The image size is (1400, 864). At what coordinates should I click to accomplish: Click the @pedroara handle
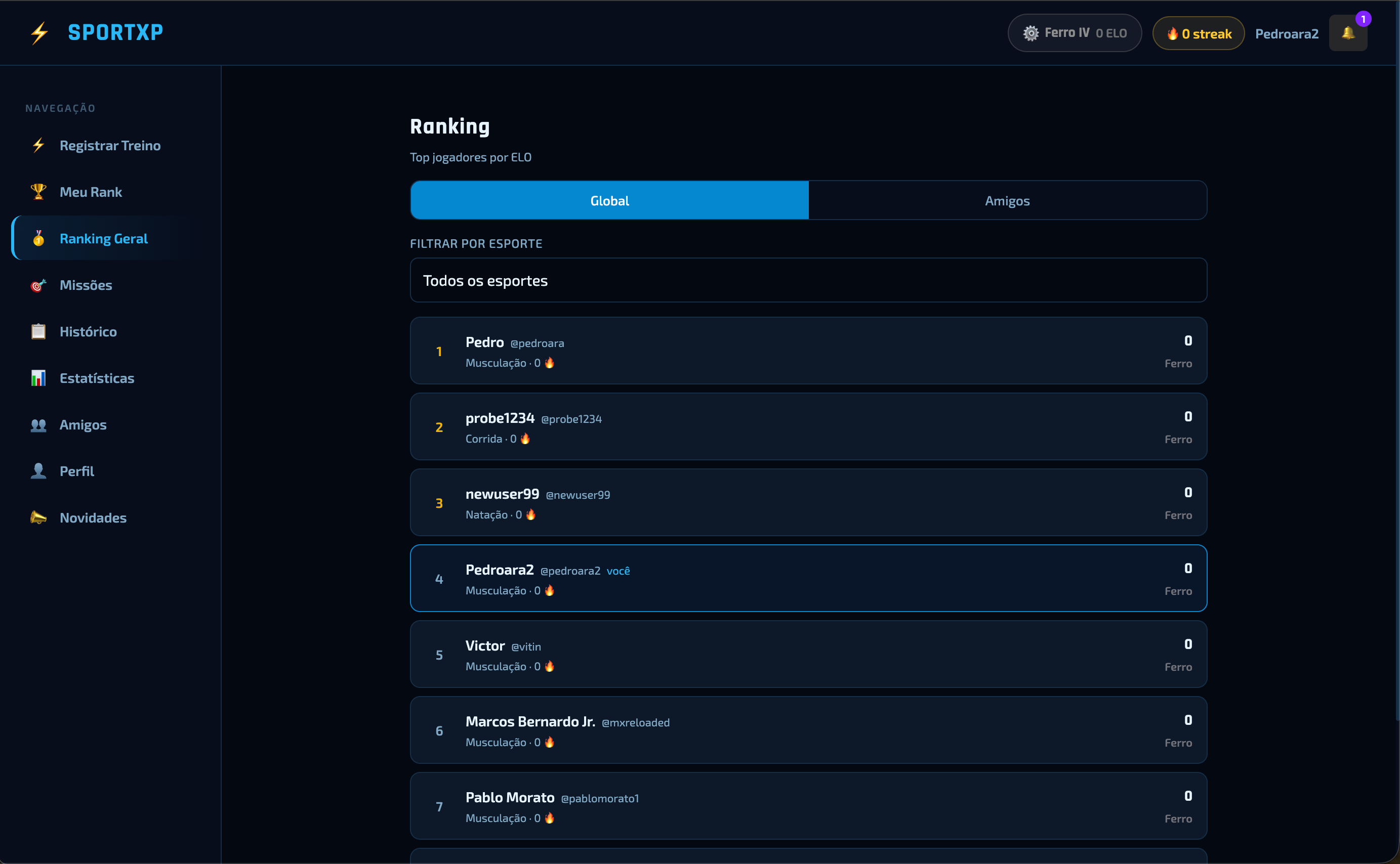pos(537,343)
